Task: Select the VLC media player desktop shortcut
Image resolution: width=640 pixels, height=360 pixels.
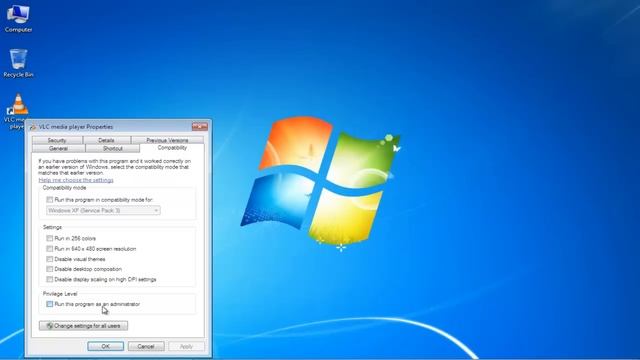Action: [18, 111]
